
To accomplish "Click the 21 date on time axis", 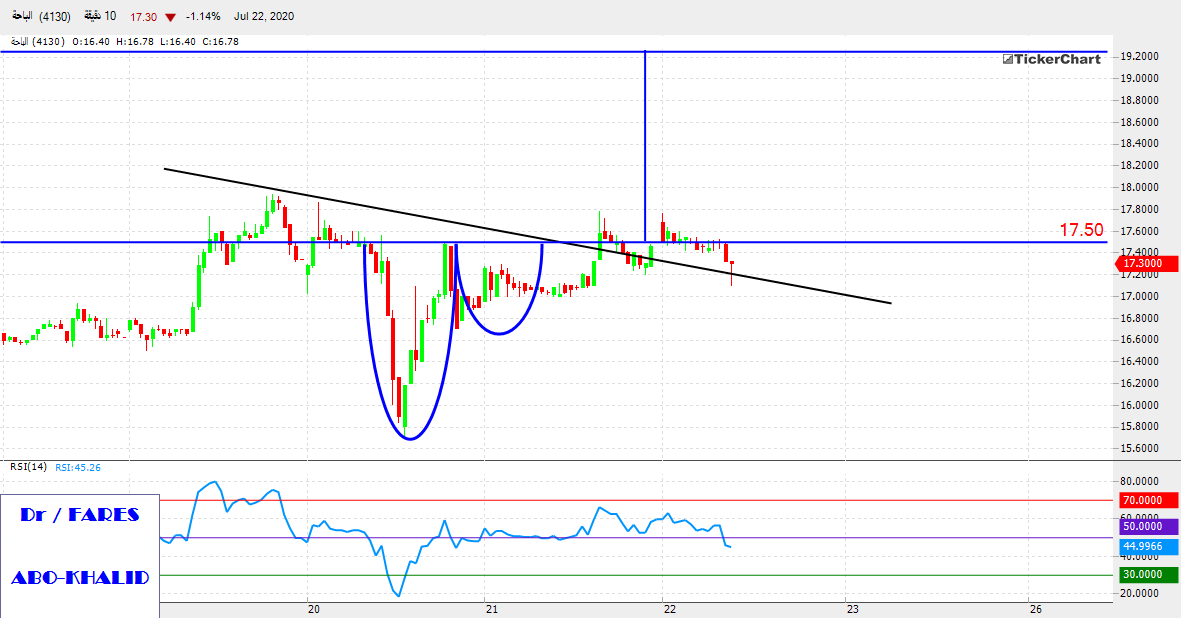I will [x=491, y=609].
